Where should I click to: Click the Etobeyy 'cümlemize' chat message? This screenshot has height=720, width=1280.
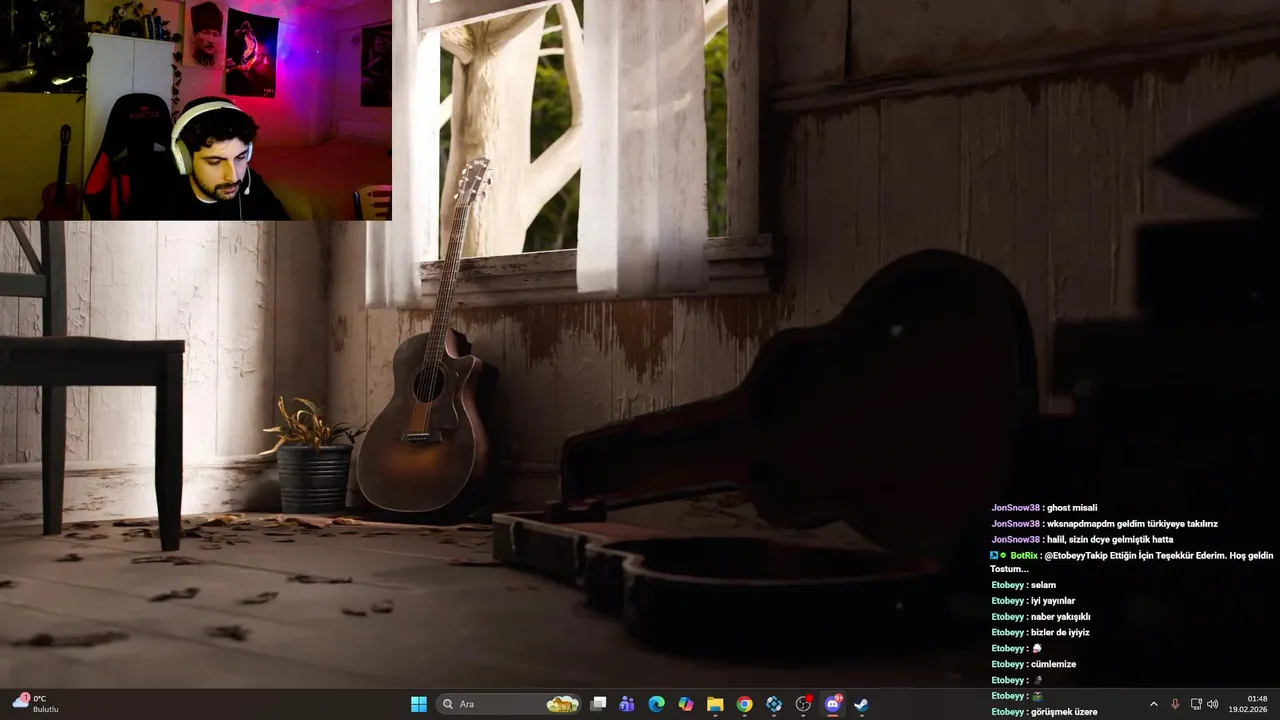tap(1033, 664)
